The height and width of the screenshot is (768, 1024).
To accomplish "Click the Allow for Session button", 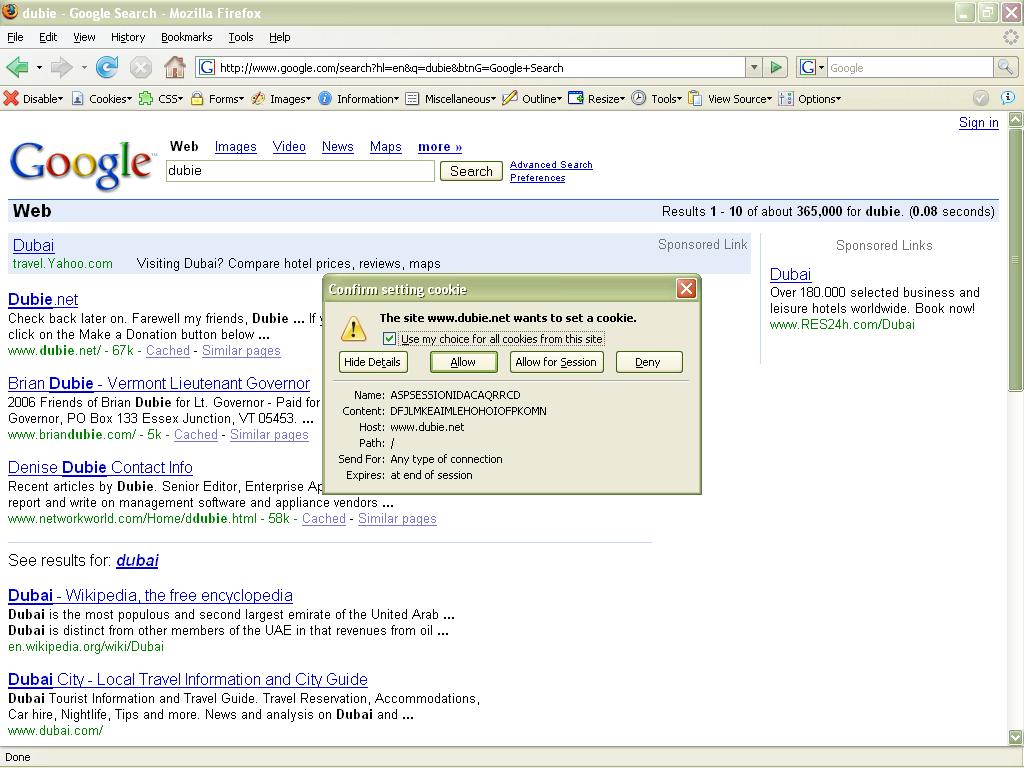I will point(556,362).
